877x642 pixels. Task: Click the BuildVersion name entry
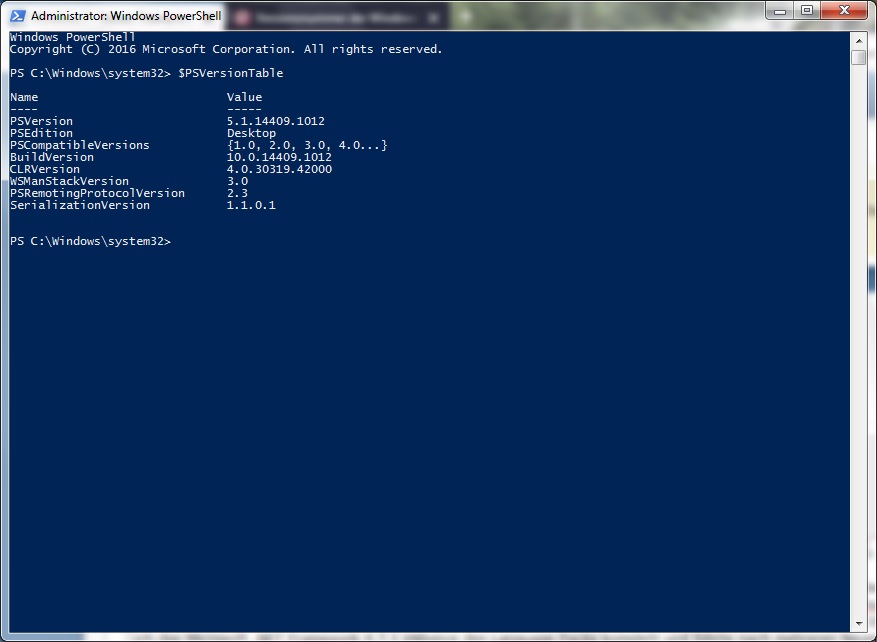tap(52, 157)
